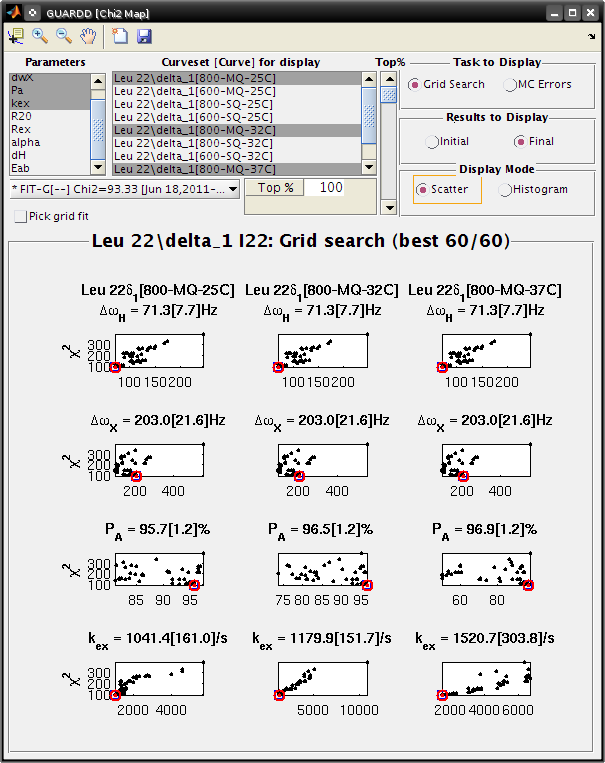Select curve Leu 22\delta_1[800-SQ-25C]
The image size is (605, 763).
click(237, 104)
